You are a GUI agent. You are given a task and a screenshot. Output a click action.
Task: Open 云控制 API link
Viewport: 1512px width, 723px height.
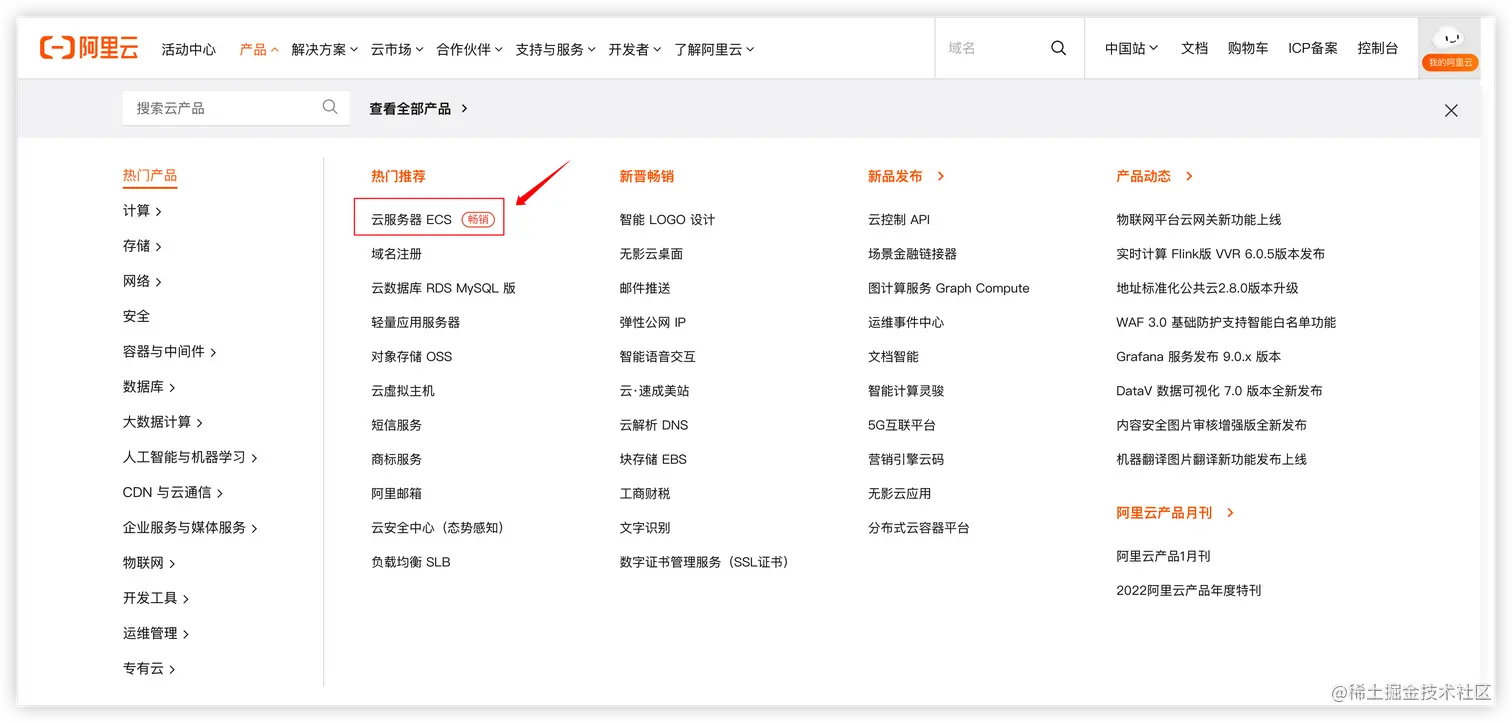899,219
